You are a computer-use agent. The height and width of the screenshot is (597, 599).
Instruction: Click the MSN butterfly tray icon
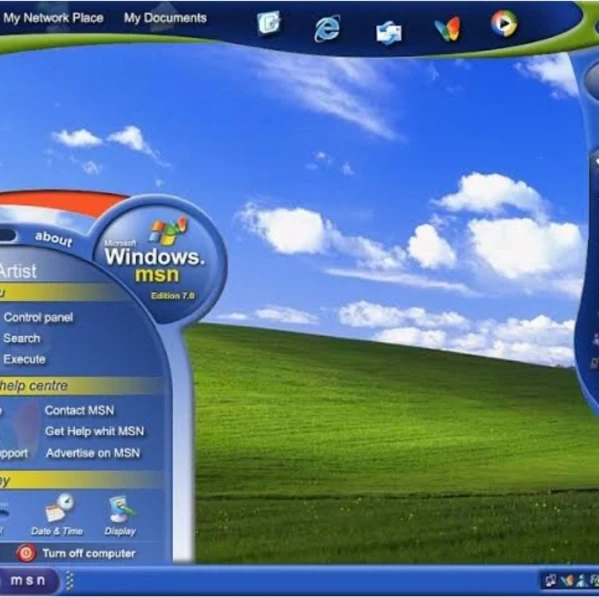(567, 580)
